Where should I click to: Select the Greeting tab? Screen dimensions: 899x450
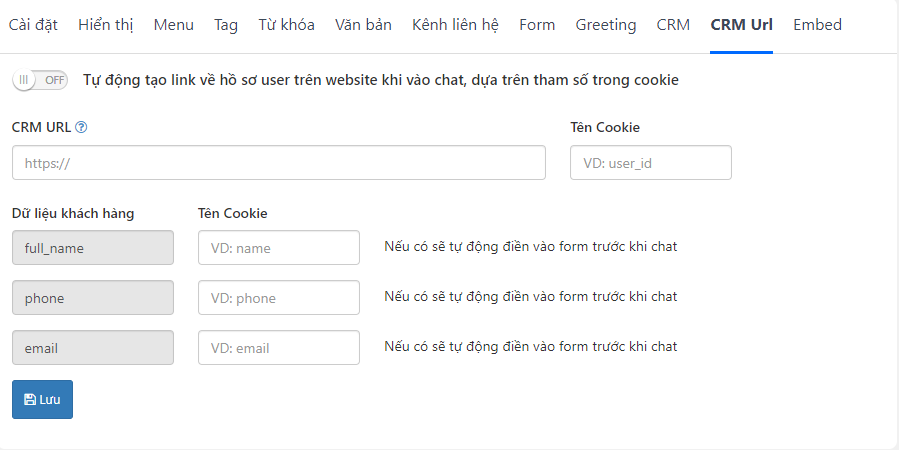[606, 25]
